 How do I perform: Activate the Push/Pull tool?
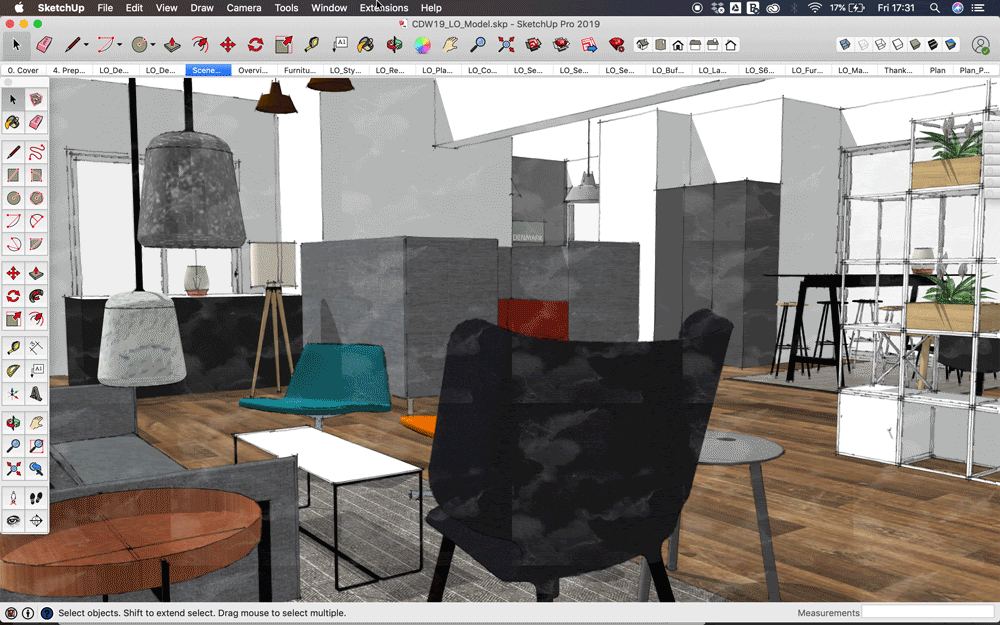(x=171, y=45)
